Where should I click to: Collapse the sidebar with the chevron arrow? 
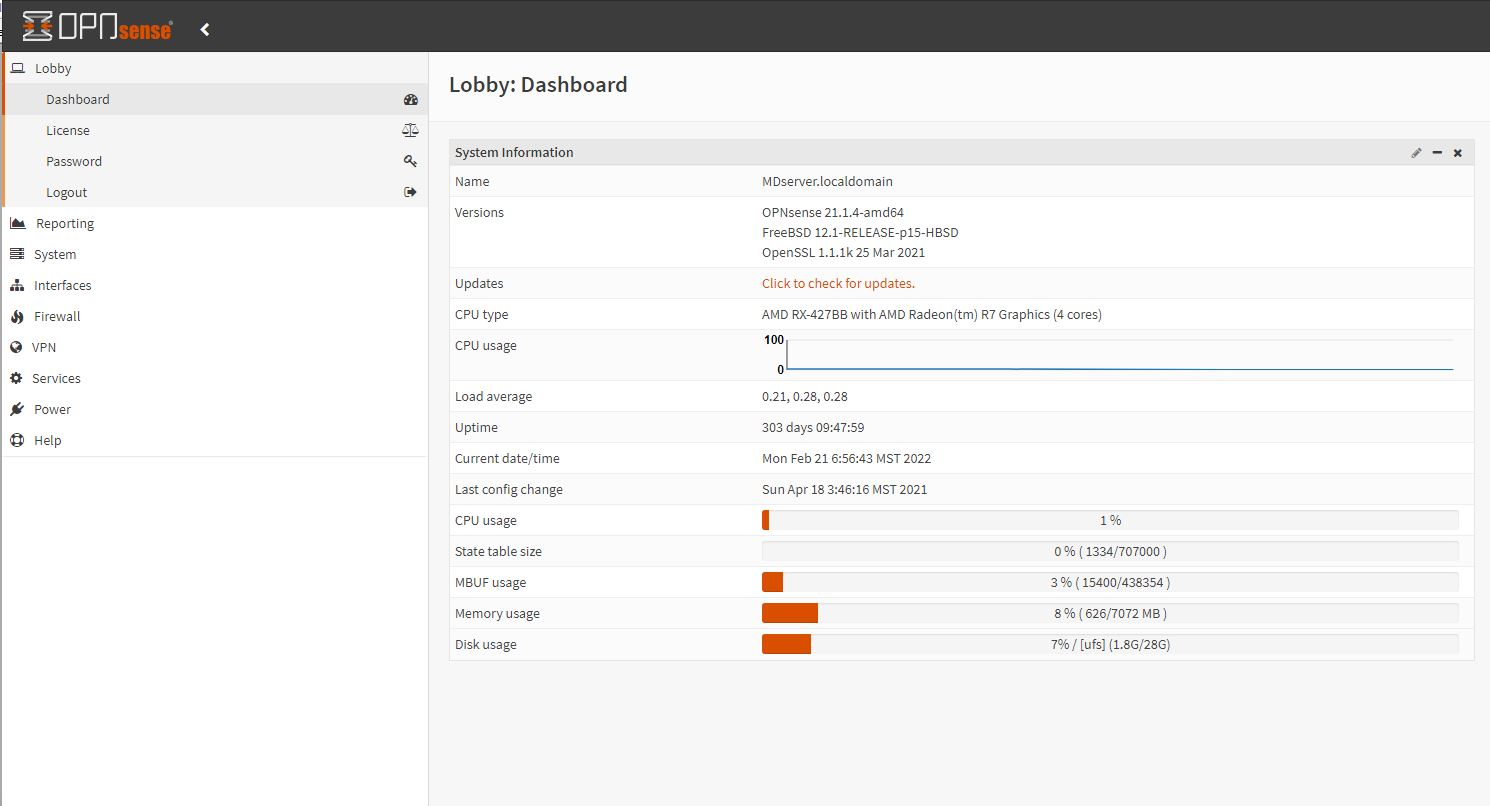(x=205, y=30)
